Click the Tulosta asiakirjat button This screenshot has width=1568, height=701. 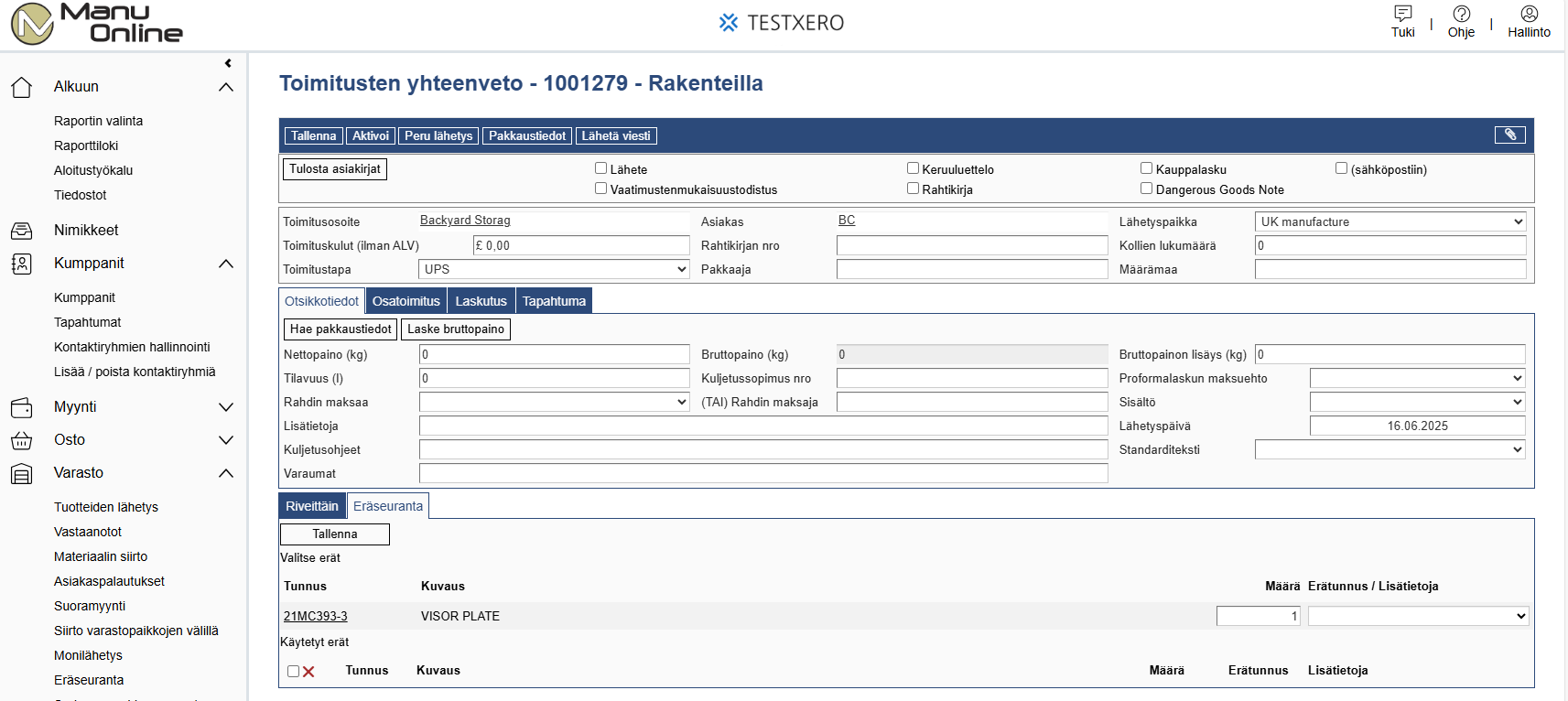[335, 169]
